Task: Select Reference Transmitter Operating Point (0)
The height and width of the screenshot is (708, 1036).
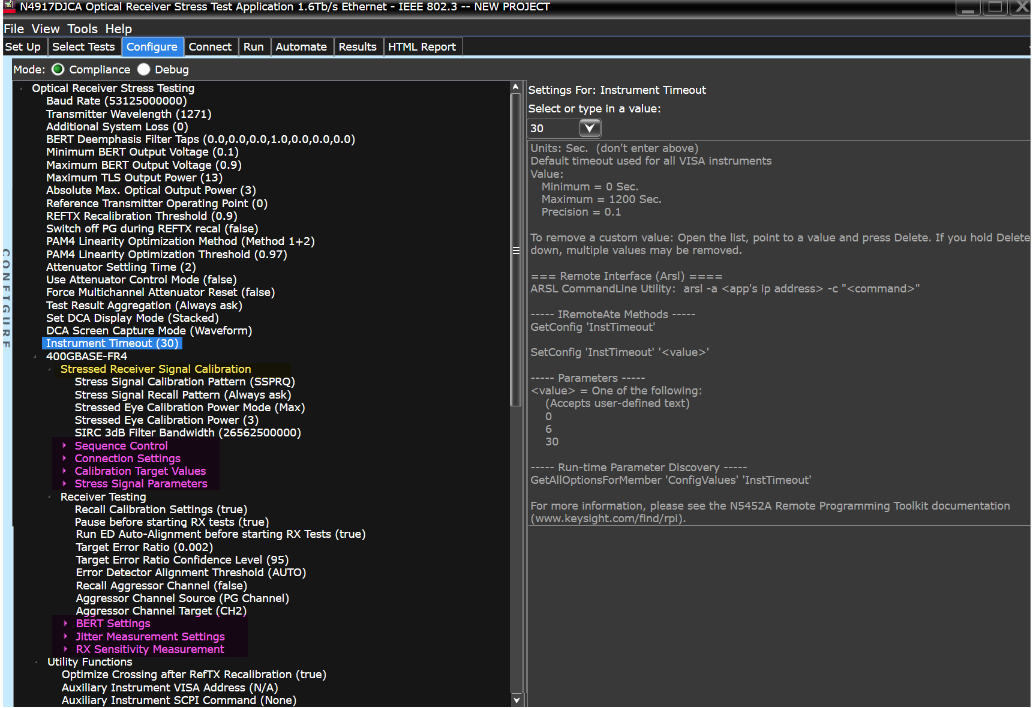Action: [157, 203]
